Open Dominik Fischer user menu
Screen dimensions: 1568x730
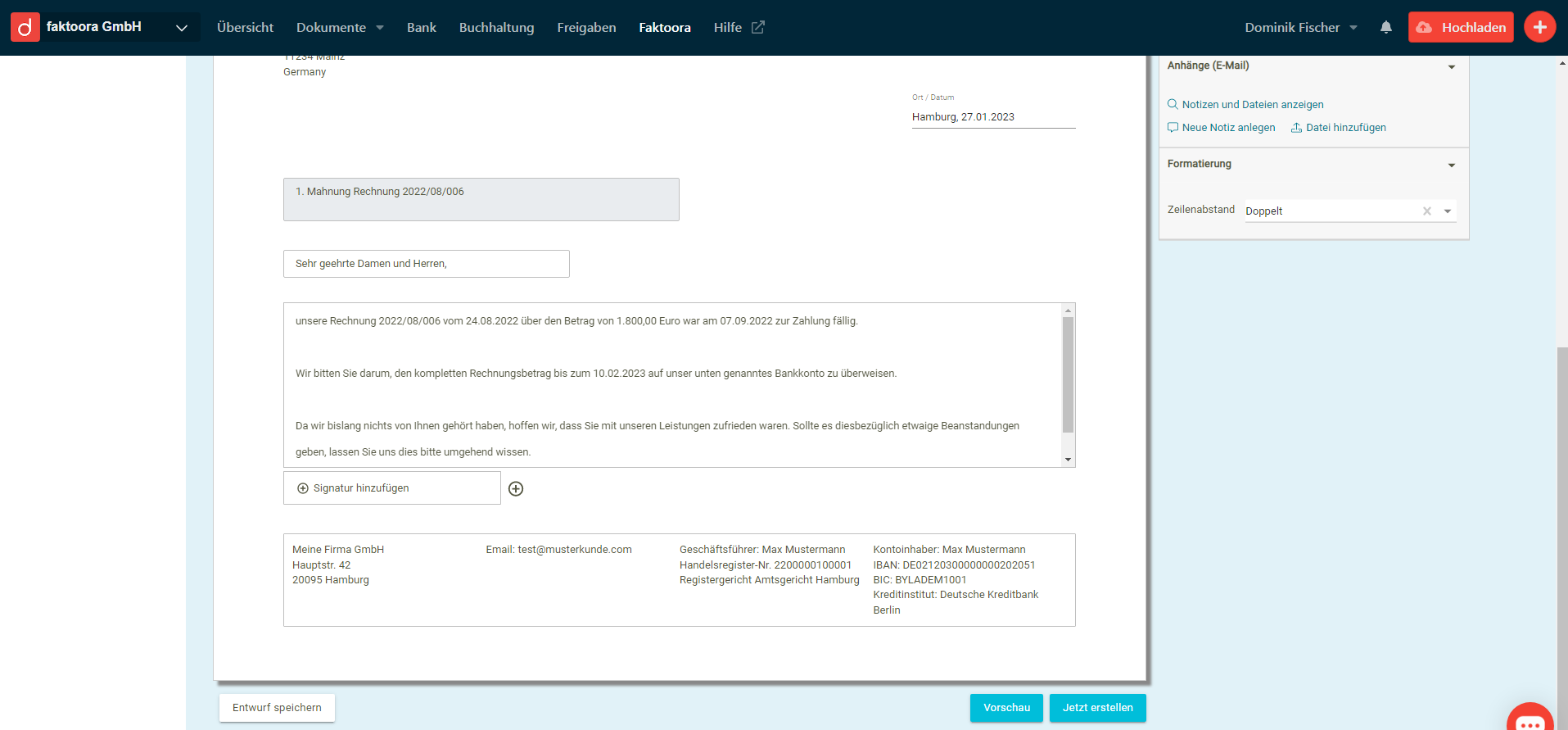[1300, 27]
